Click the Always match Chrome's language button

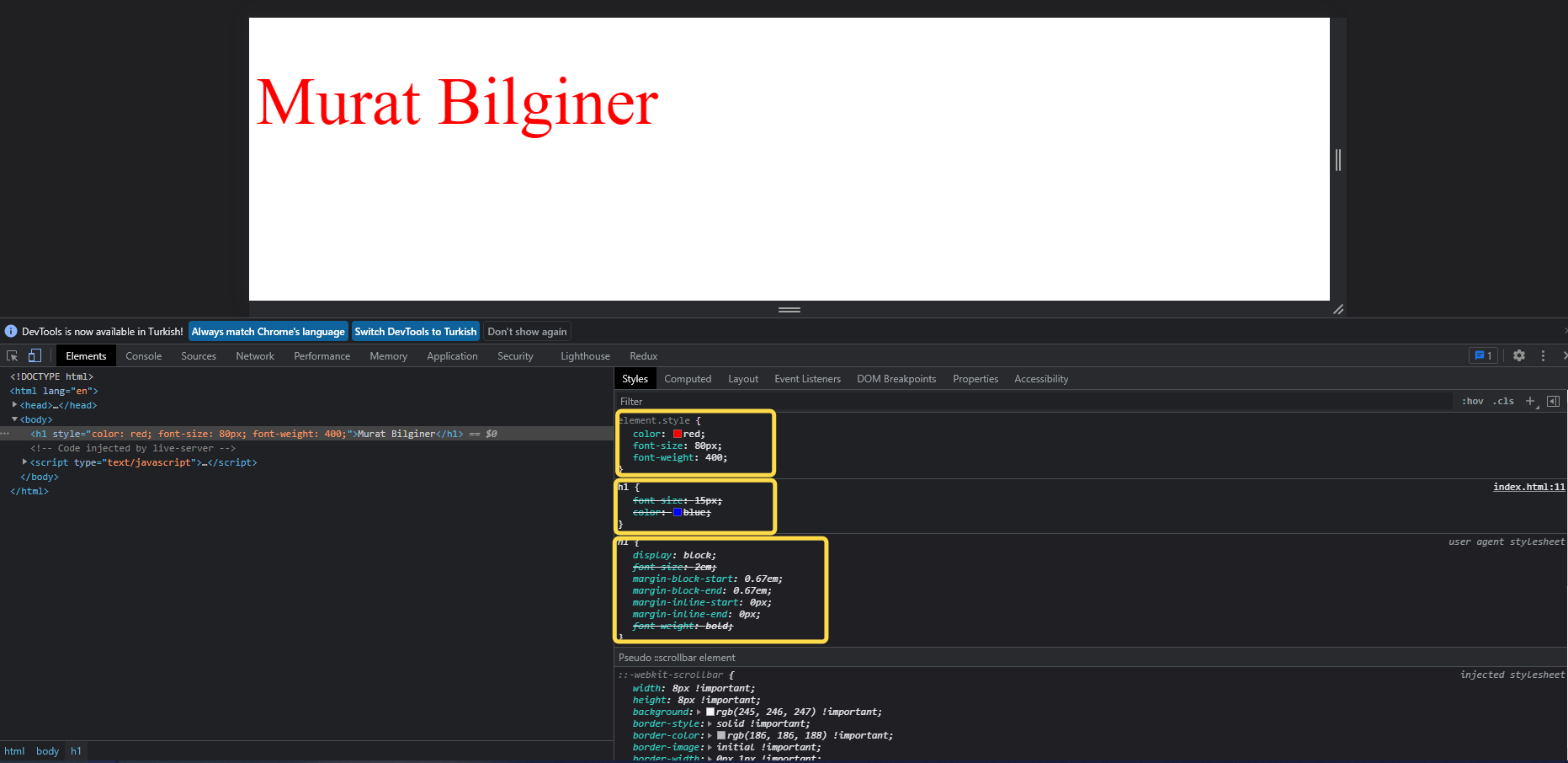pyautogui.click(x=268, y=331)
